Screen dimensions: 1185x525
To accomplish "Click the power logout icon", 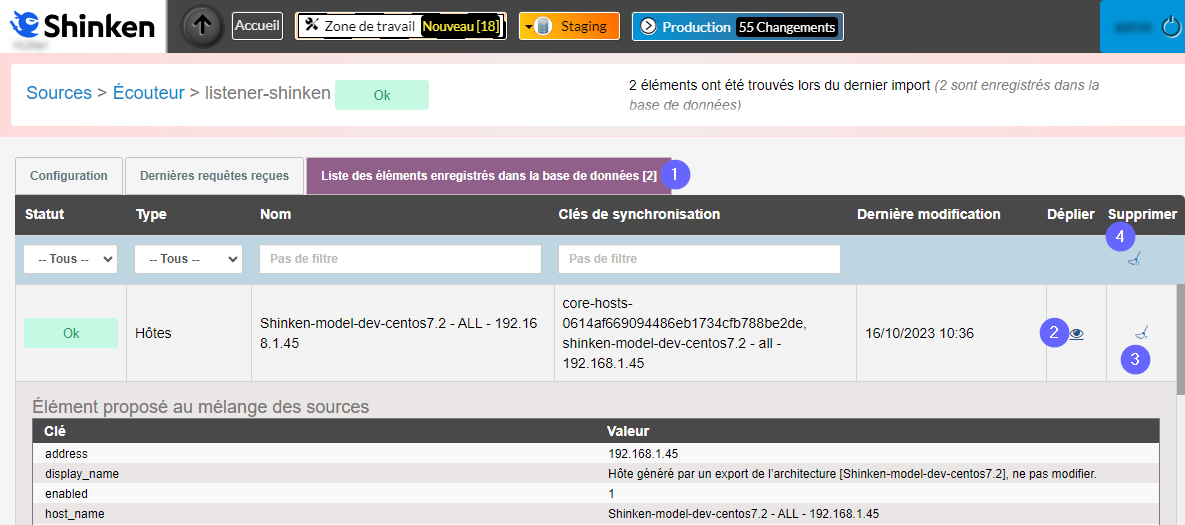I will (x=1171, y=27).
